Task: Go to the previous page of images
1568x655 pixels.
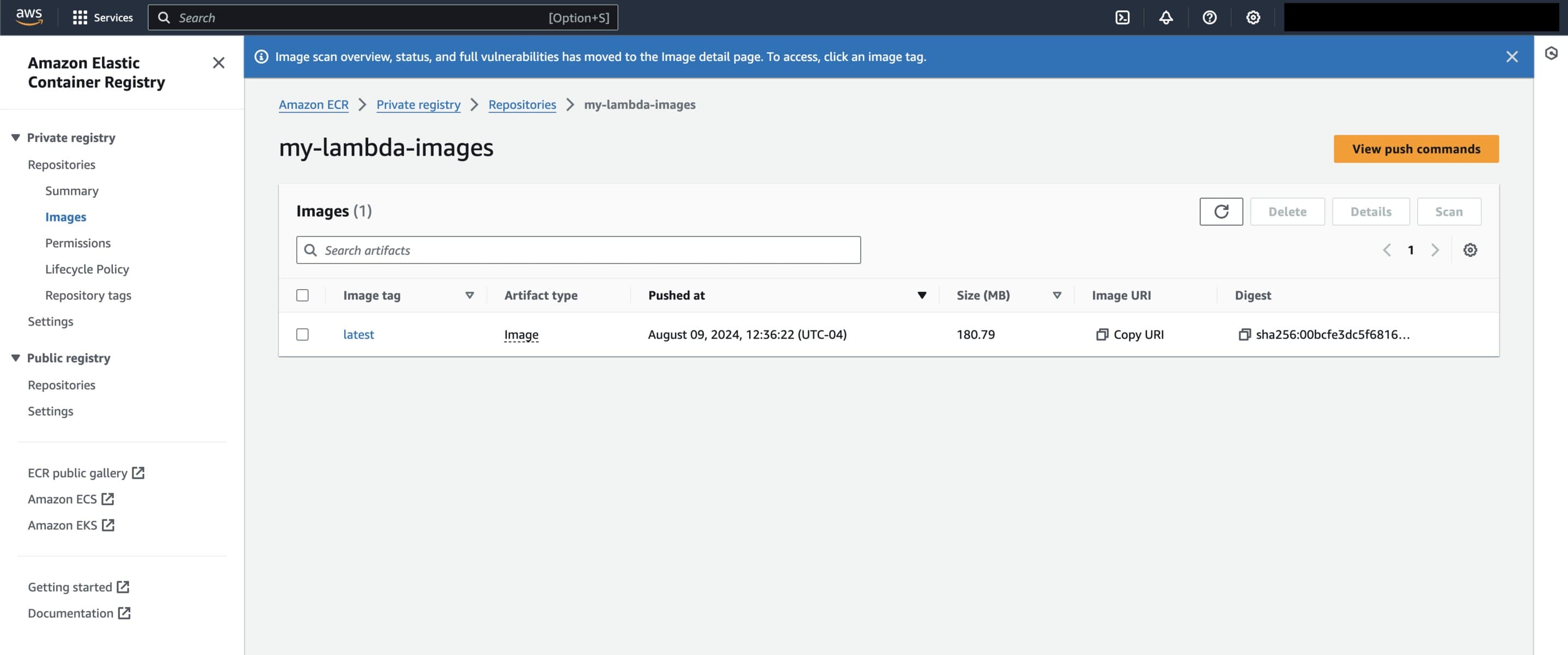Action: pos(1386,250)
